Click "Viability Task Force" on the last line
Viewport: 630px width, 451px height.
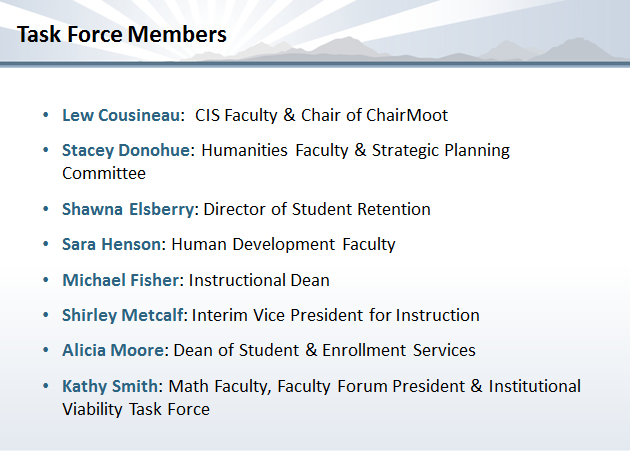pyautogui.click(x=136, y=408)
